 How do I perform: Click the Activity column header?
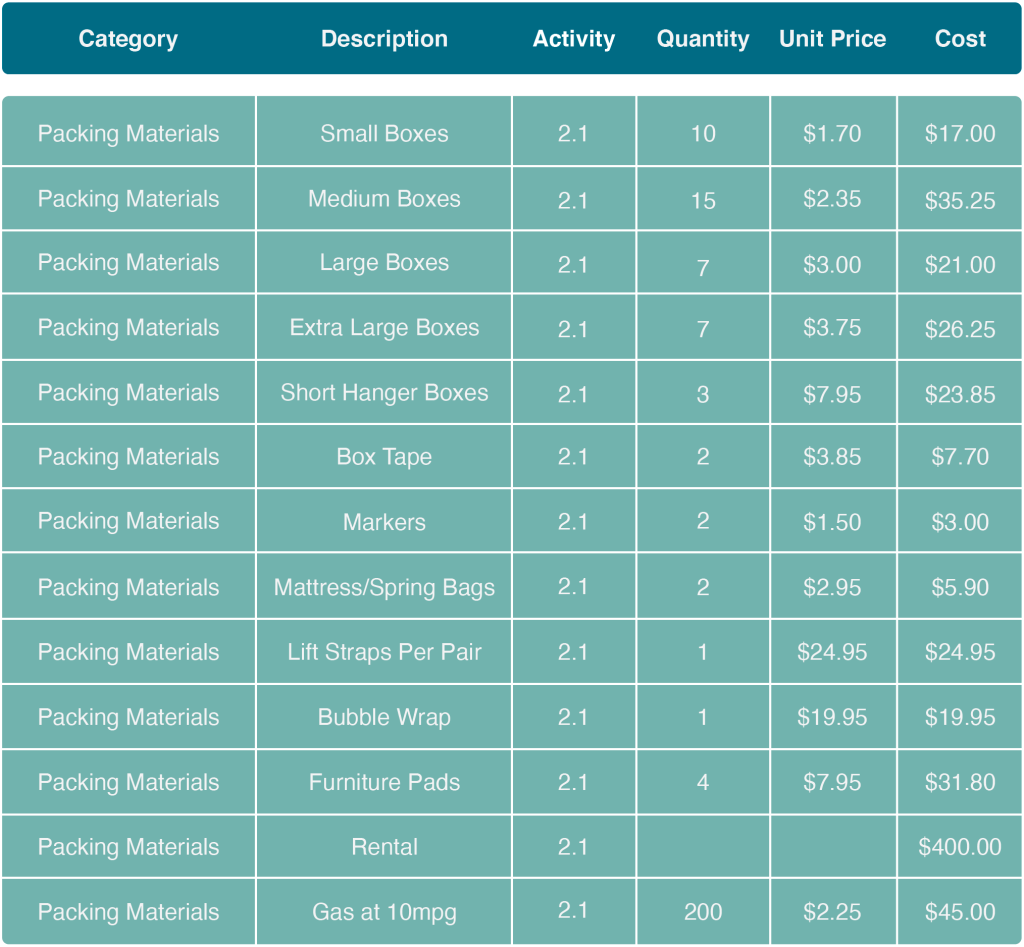click(574, 39)
